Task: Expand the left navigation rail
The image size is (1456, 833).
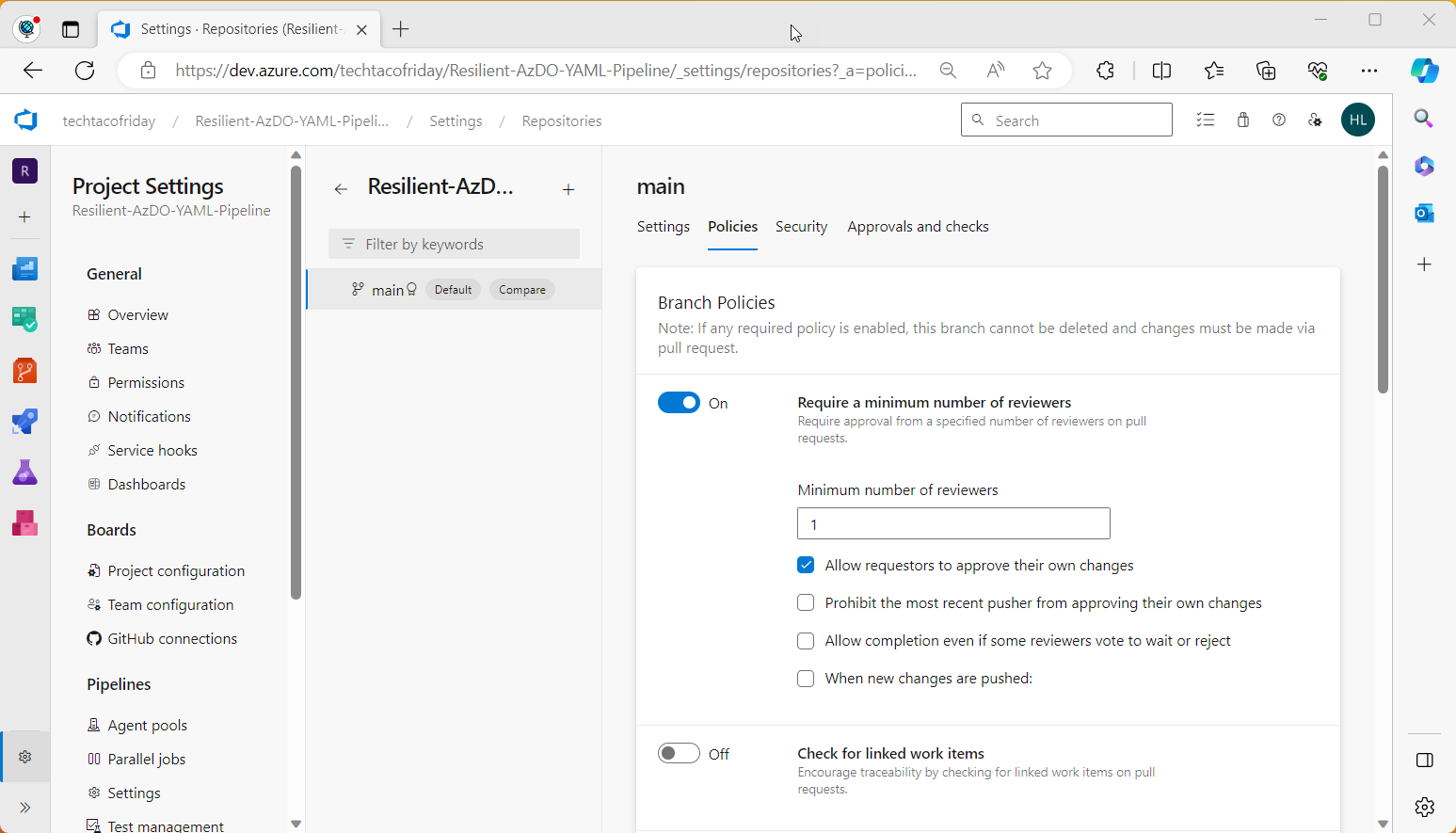Action: [x=25, y=808]
